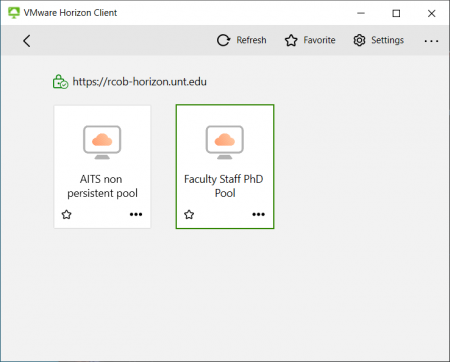Favorite the Faculty Staff PhD Pool star
The width and height of the screenshot is (450, 362).
point(189,214)
